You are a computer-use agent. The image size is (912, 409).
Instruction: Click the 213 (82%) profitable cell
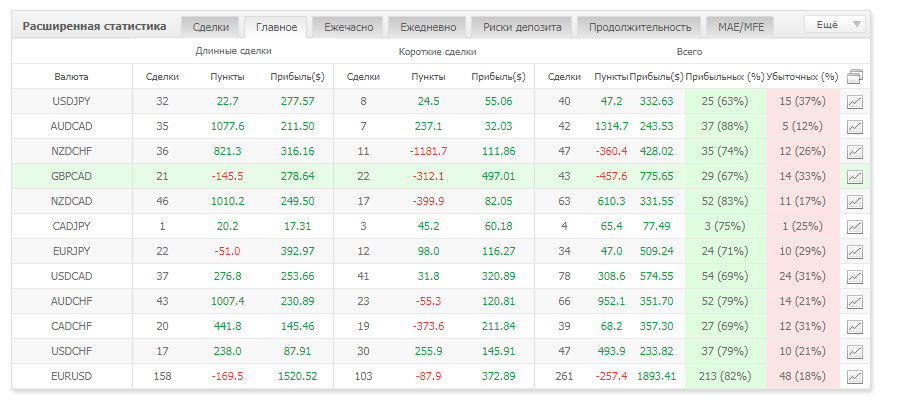pos(724,376)
